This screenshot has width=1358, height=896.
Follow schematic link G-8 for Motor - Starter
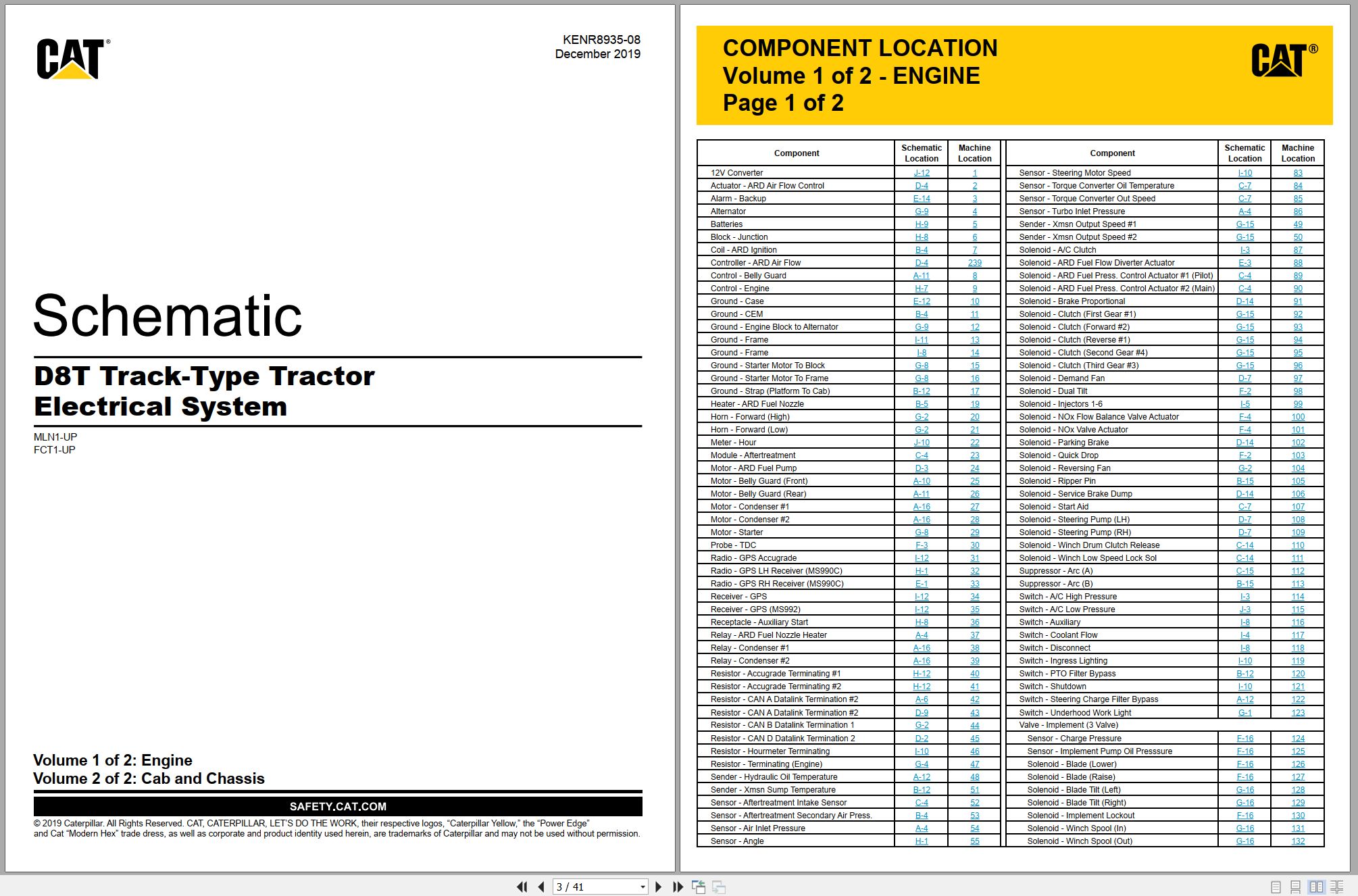(x=922, y=532)
